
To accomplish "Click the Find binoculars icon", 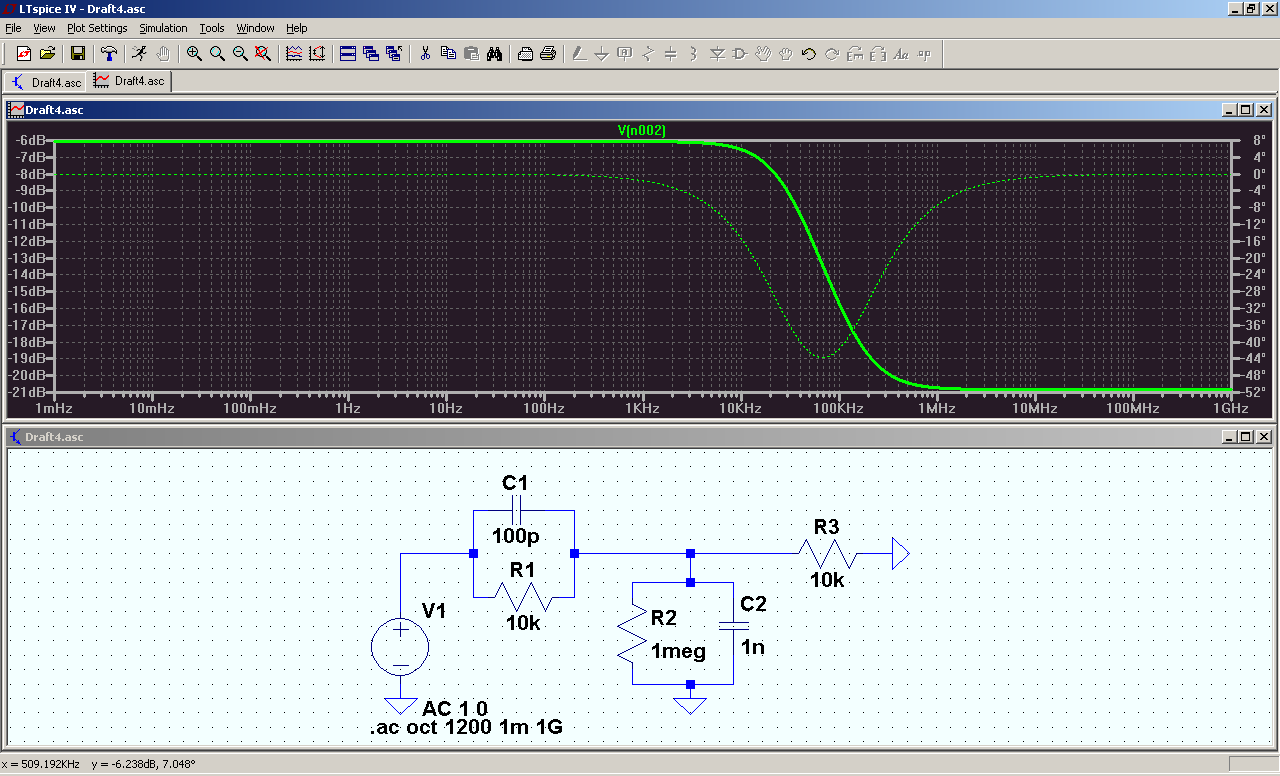I will point(494,54).
